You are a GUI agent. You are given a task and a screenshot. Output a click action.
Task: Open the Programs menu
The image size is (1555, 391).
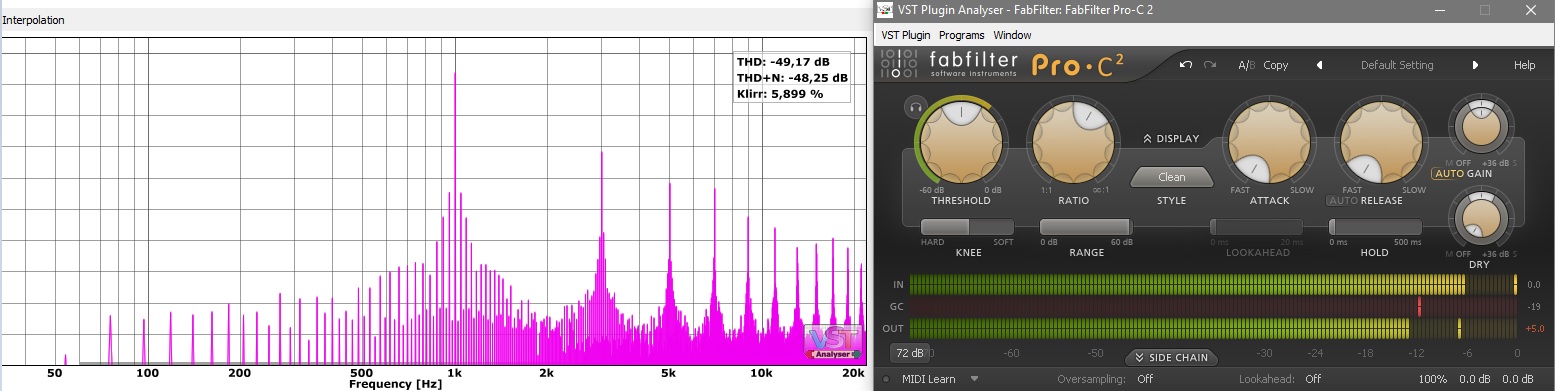pyautogui.click(x=962, y=35)
